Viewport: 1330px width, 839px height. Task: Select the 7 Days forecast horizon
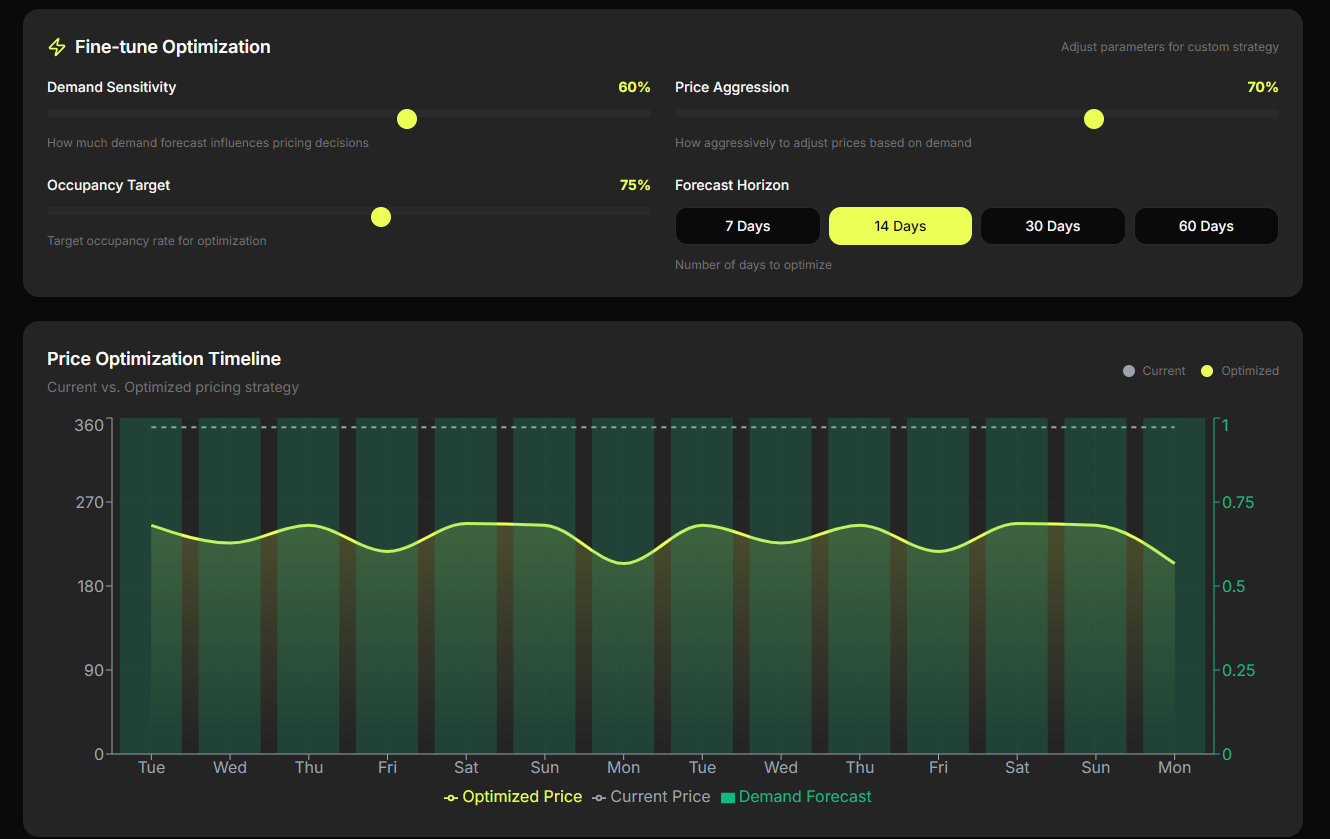[x=747, y=226]
